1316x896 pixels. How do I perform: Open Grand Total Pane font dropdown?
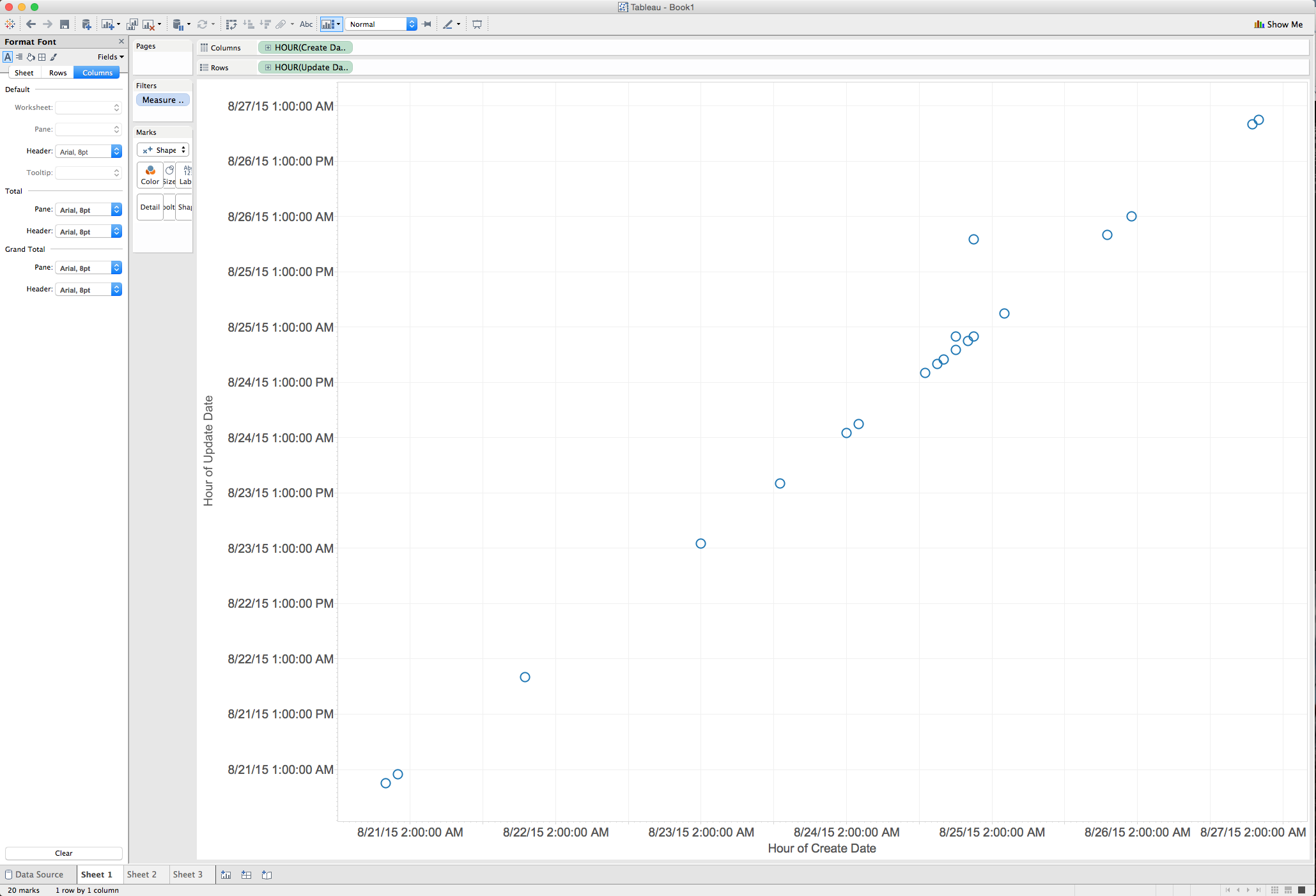point(88,268)
